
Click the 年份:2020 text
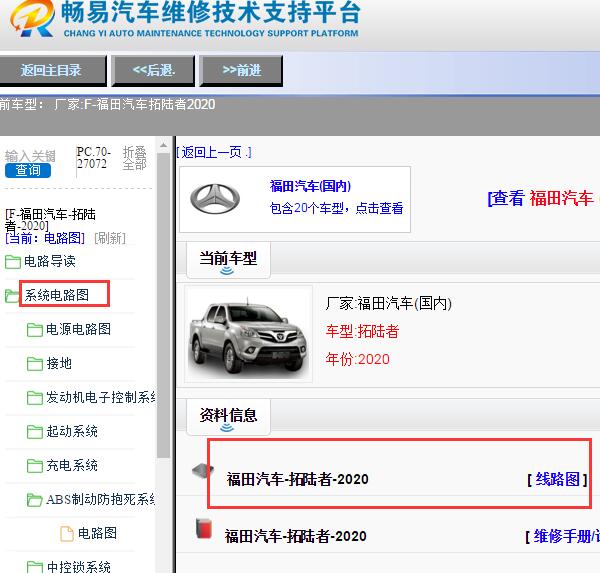357,359
